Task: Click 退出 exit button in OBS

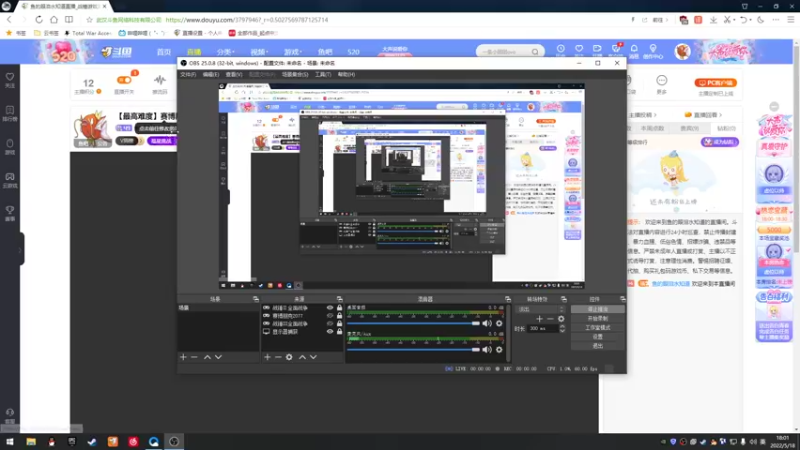Action: coord(597,346)
